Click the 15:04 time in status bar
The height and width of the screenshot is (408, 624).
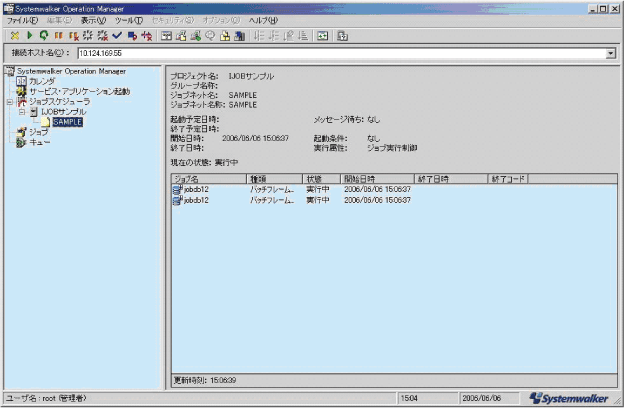click(x=409, y=398)
